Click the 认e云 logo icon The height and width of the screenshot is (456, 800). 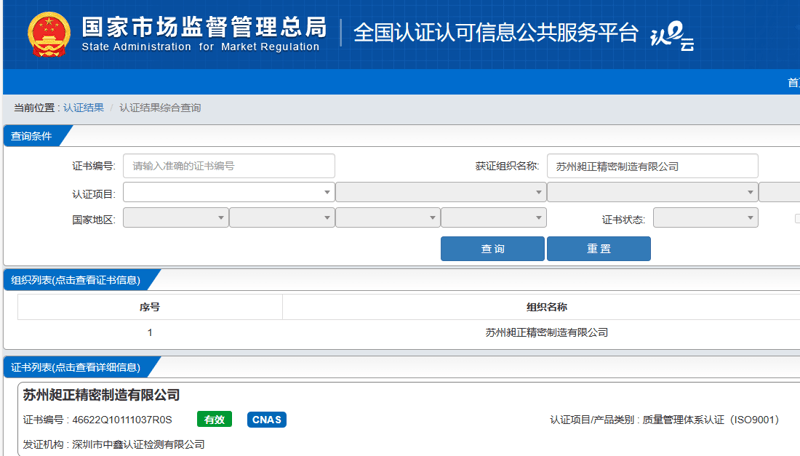[x=672, y=37]
